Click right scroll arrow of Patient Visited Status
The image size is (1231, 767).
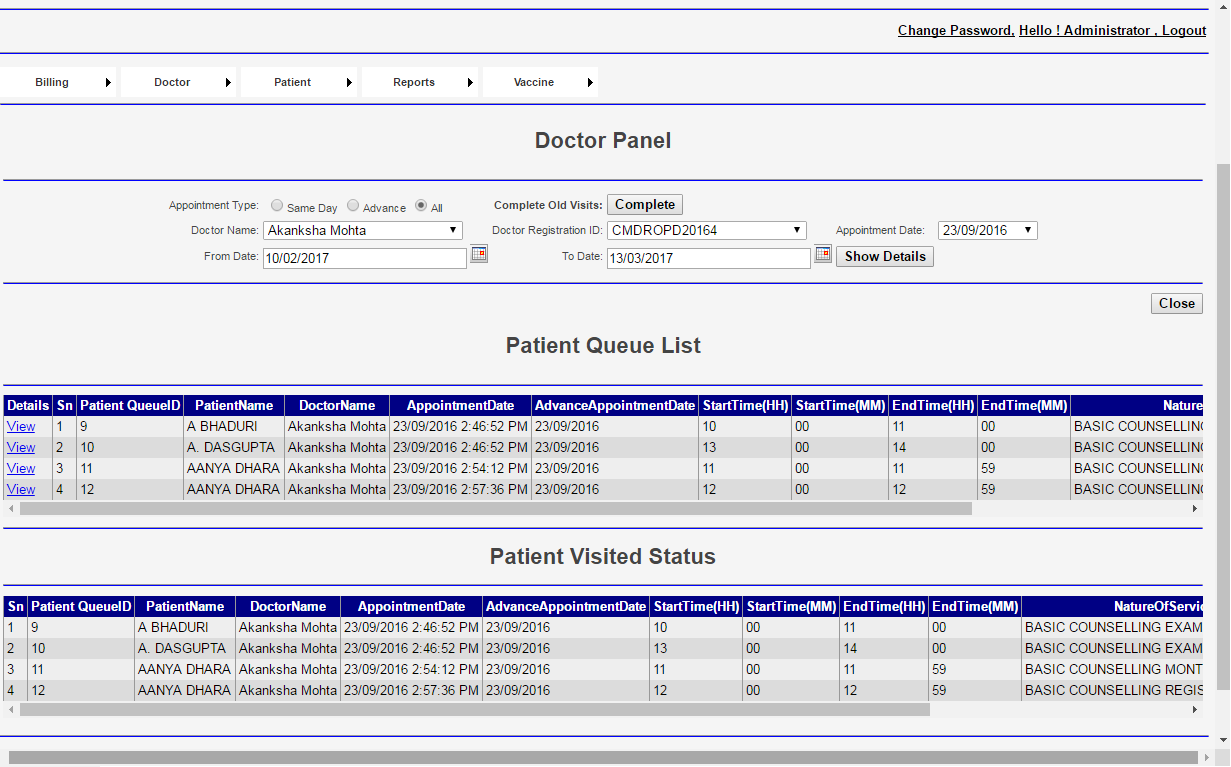tap(1194, 710)
